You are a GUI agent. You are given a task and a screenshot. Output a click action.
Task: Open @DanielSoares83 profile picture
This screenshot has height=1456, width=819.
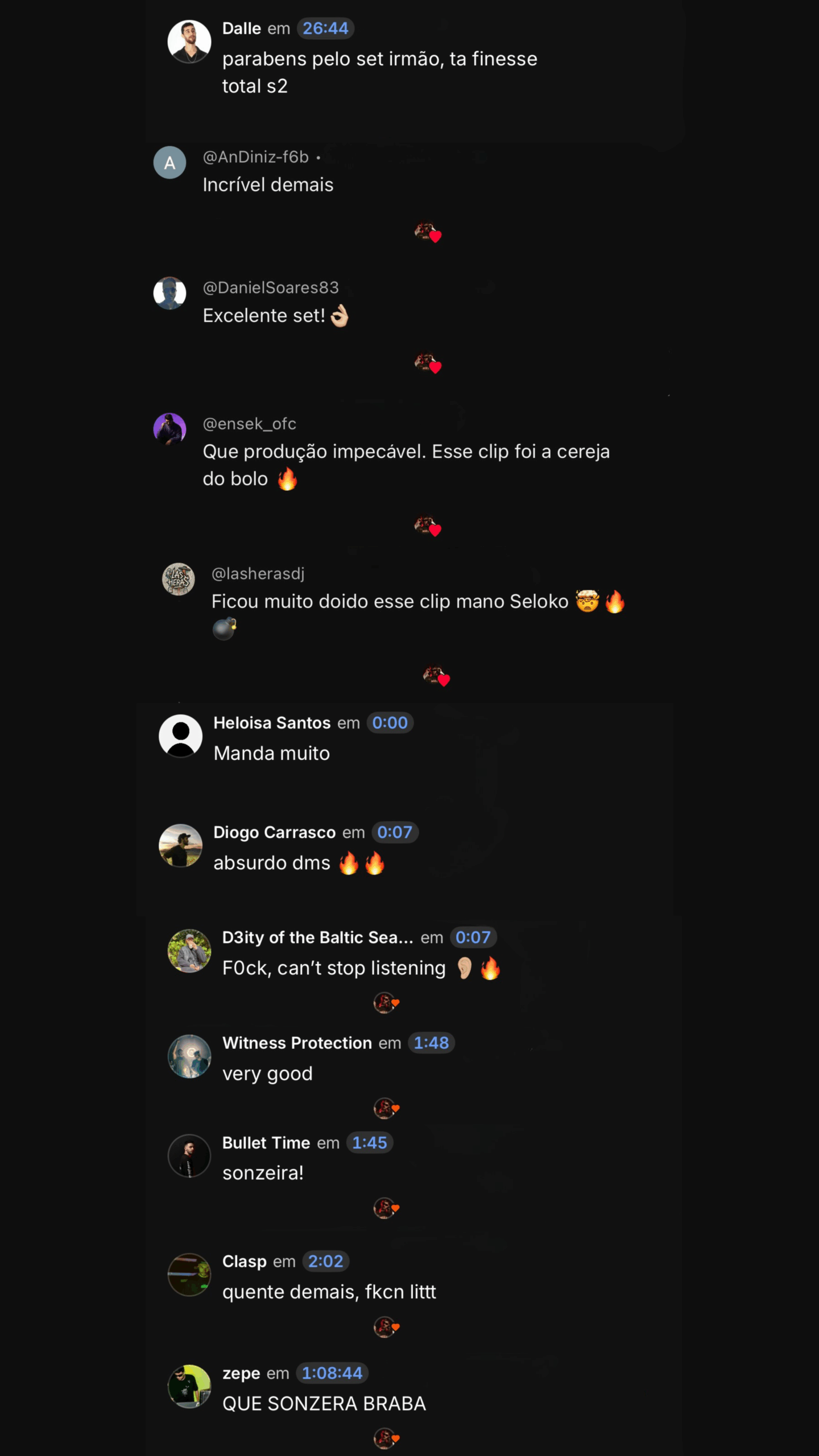coord(169,293)
